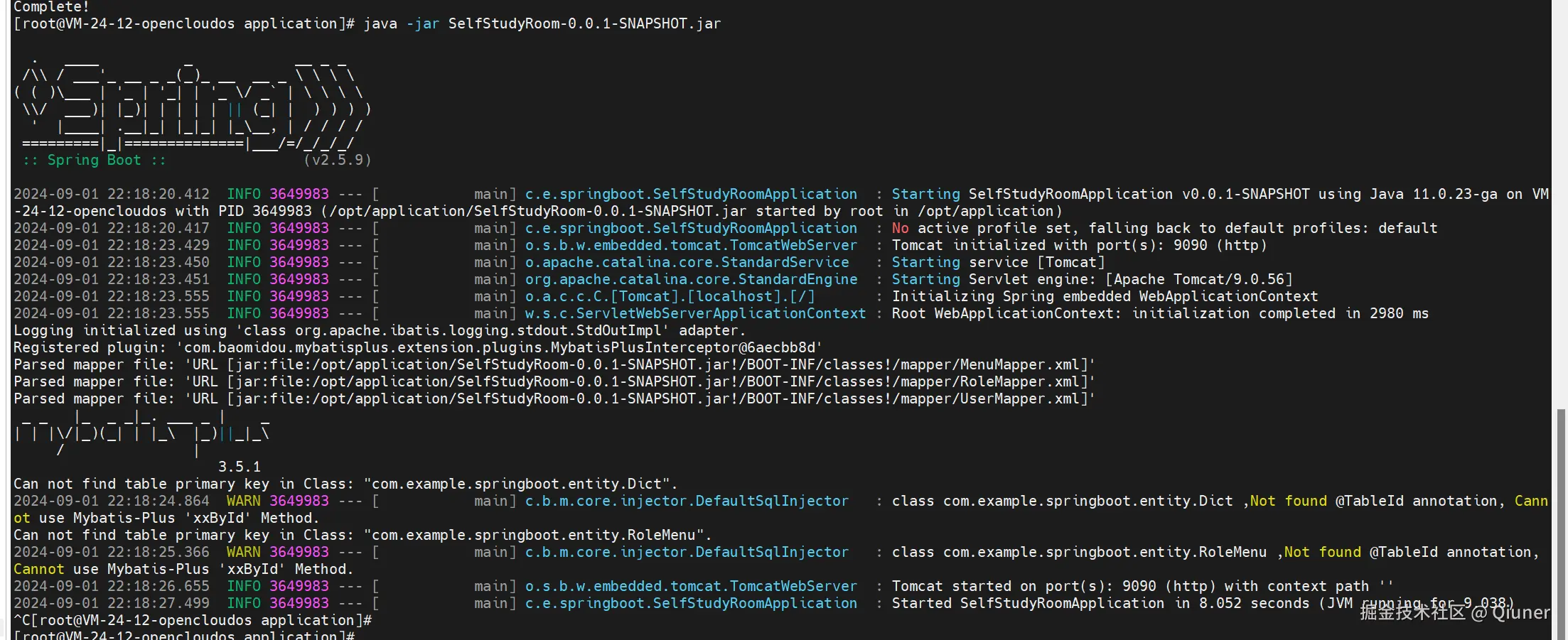Viewport: 1568px width, 640px height.
Task: Click the timestamp '2024-09-01 22:18:23.450'
Action: coord(112,262)
